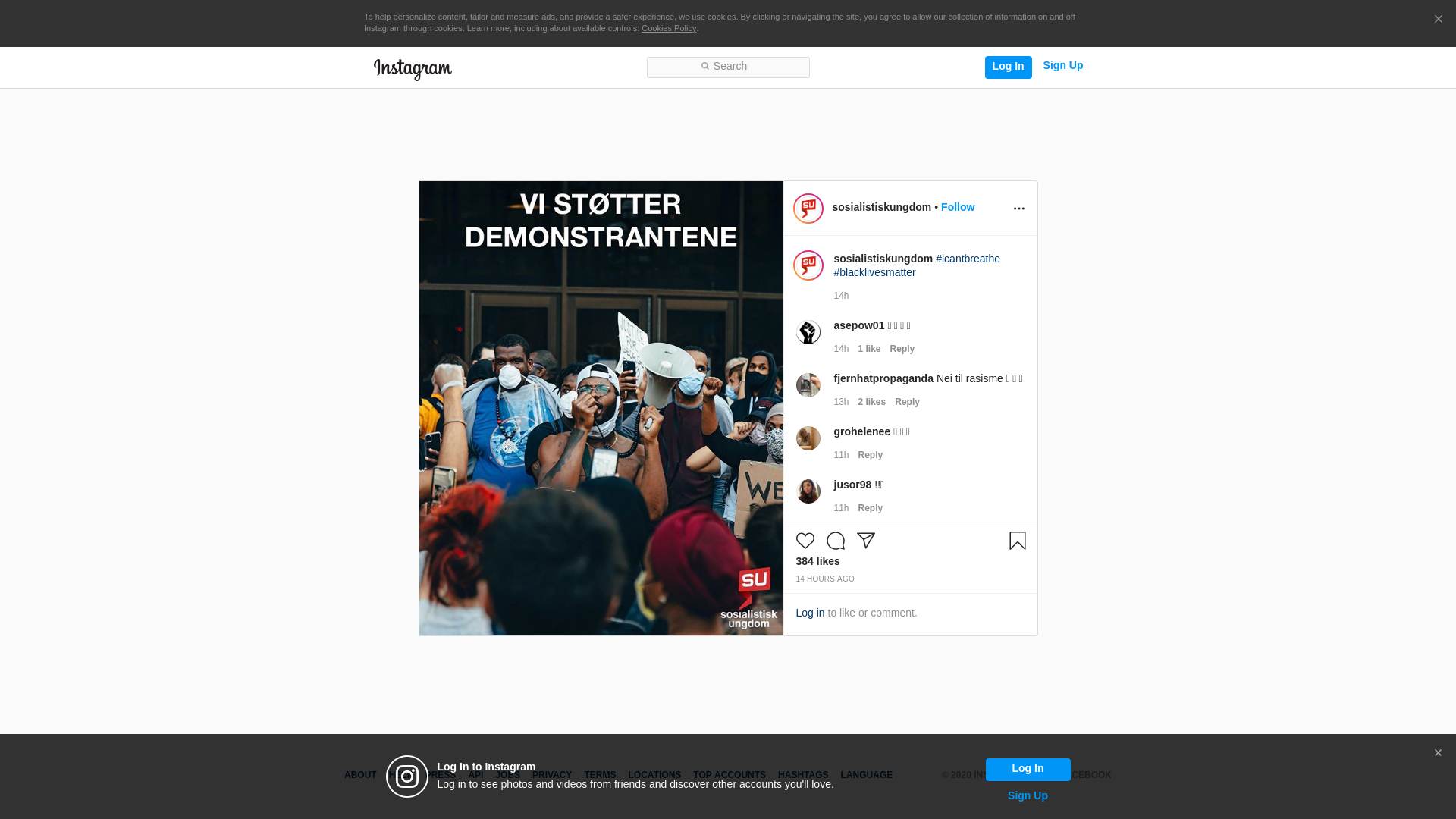
Task: Click the comment speech bubble icon
Action: 835,541
